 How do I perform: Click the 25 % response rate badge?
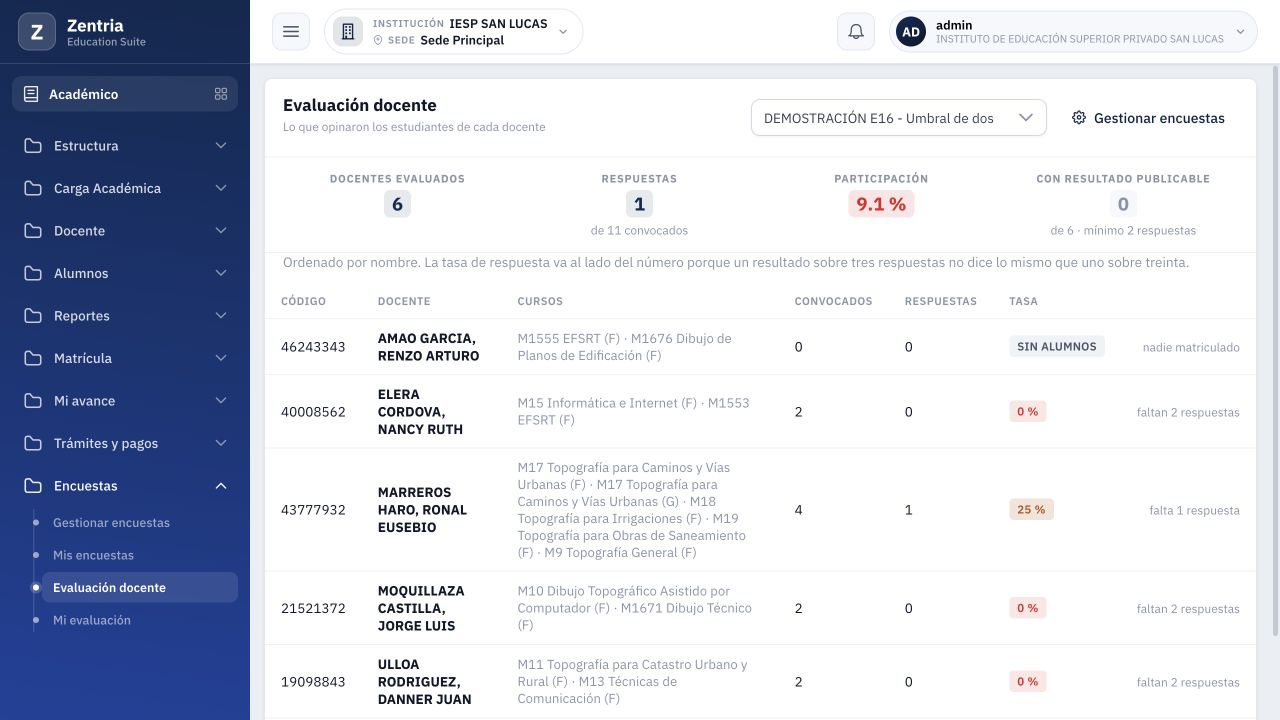1031,510
